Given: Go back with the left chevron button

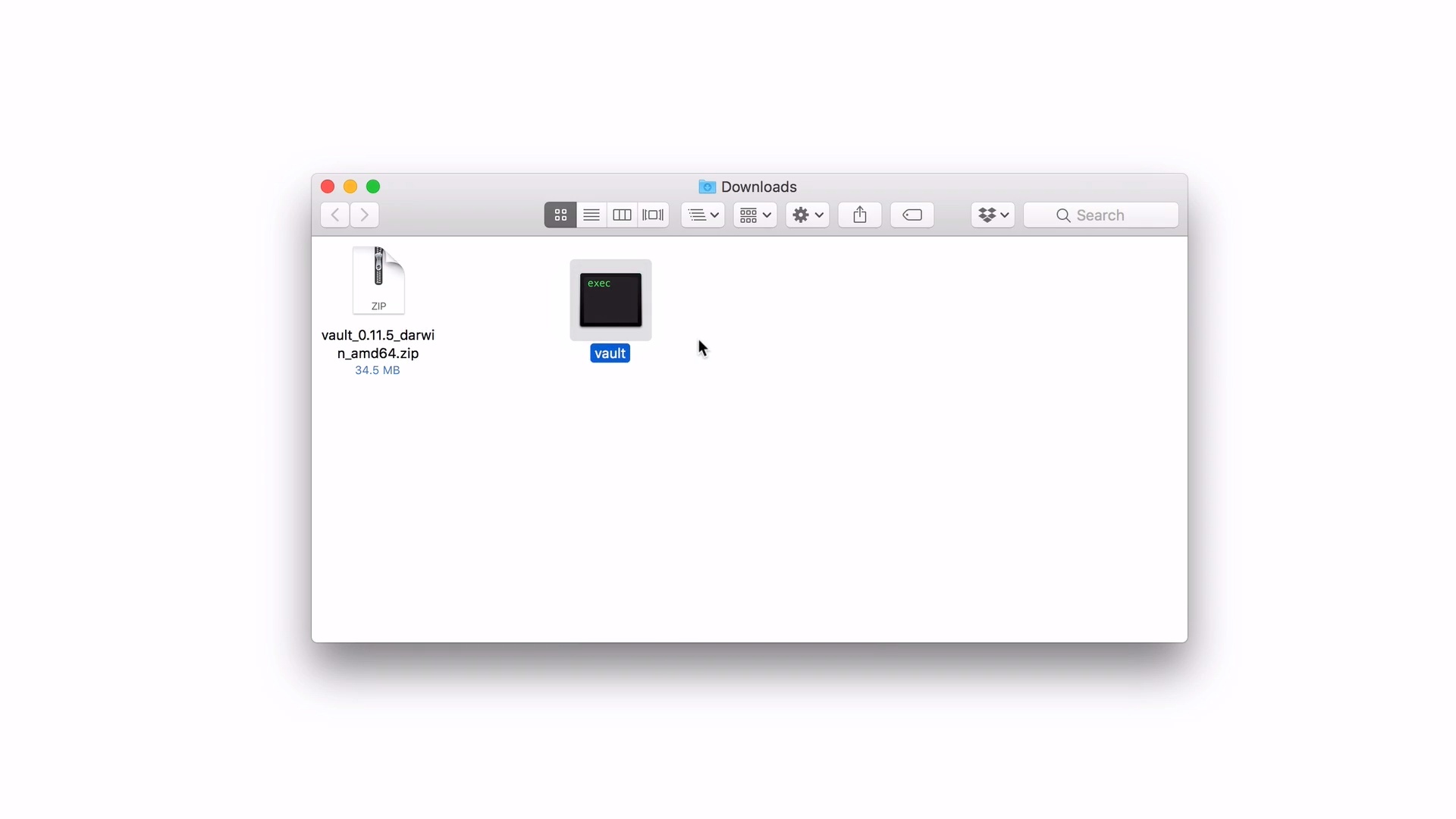Looking at the screenshot, I should pos(334,215).
